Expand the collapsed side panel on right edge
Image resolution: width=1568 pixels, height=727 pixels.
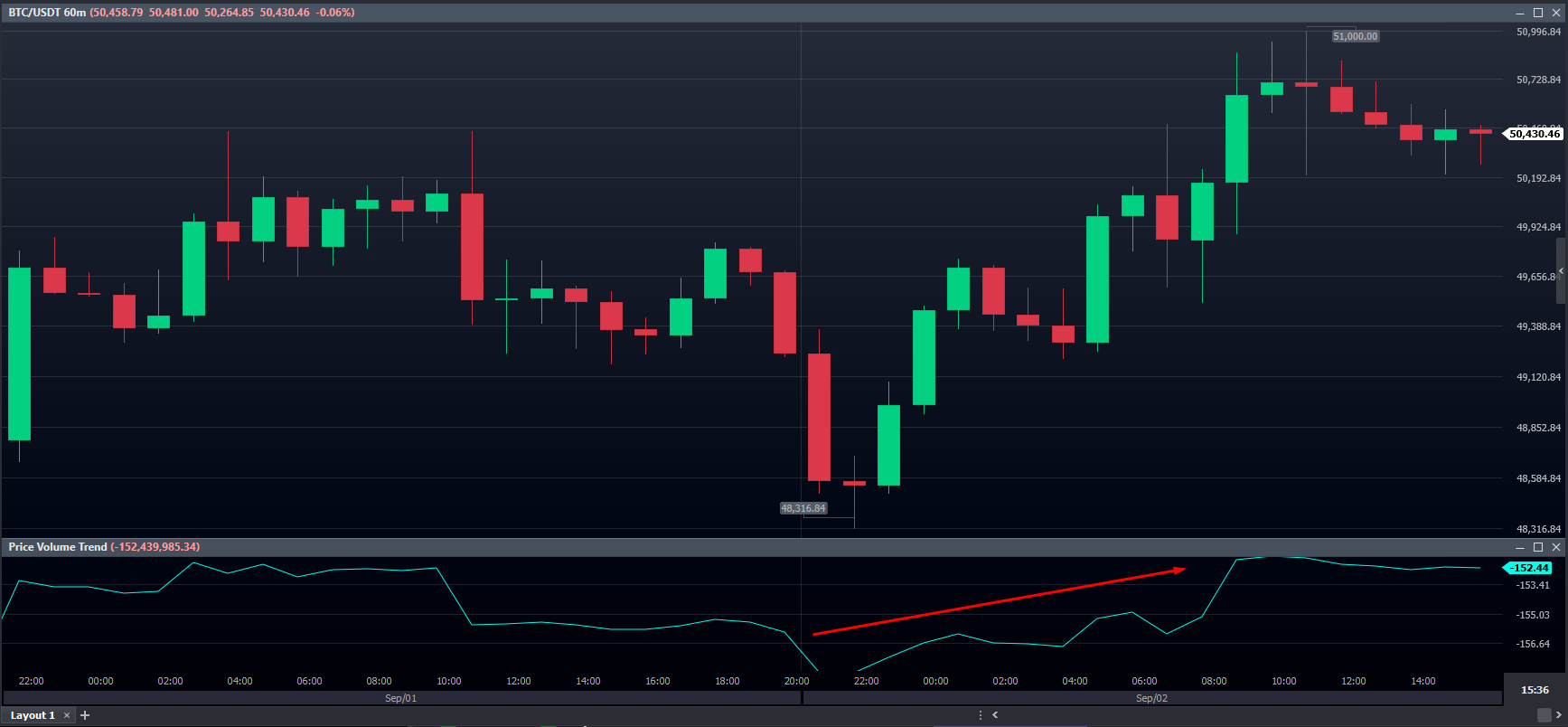1562,271
